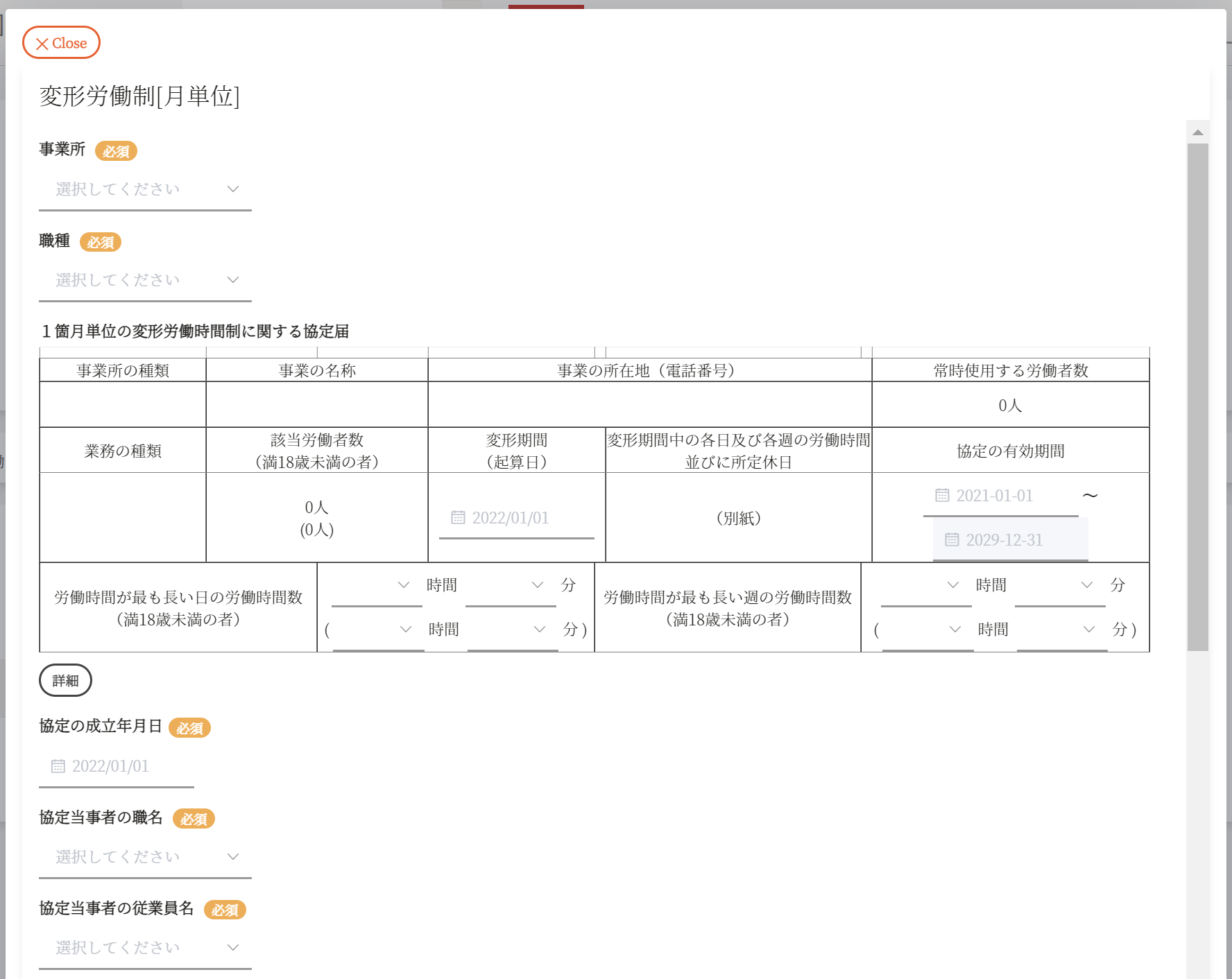Click the 詳細 button below the table
Screen dimensions: 1232x979
pos(65,681)
